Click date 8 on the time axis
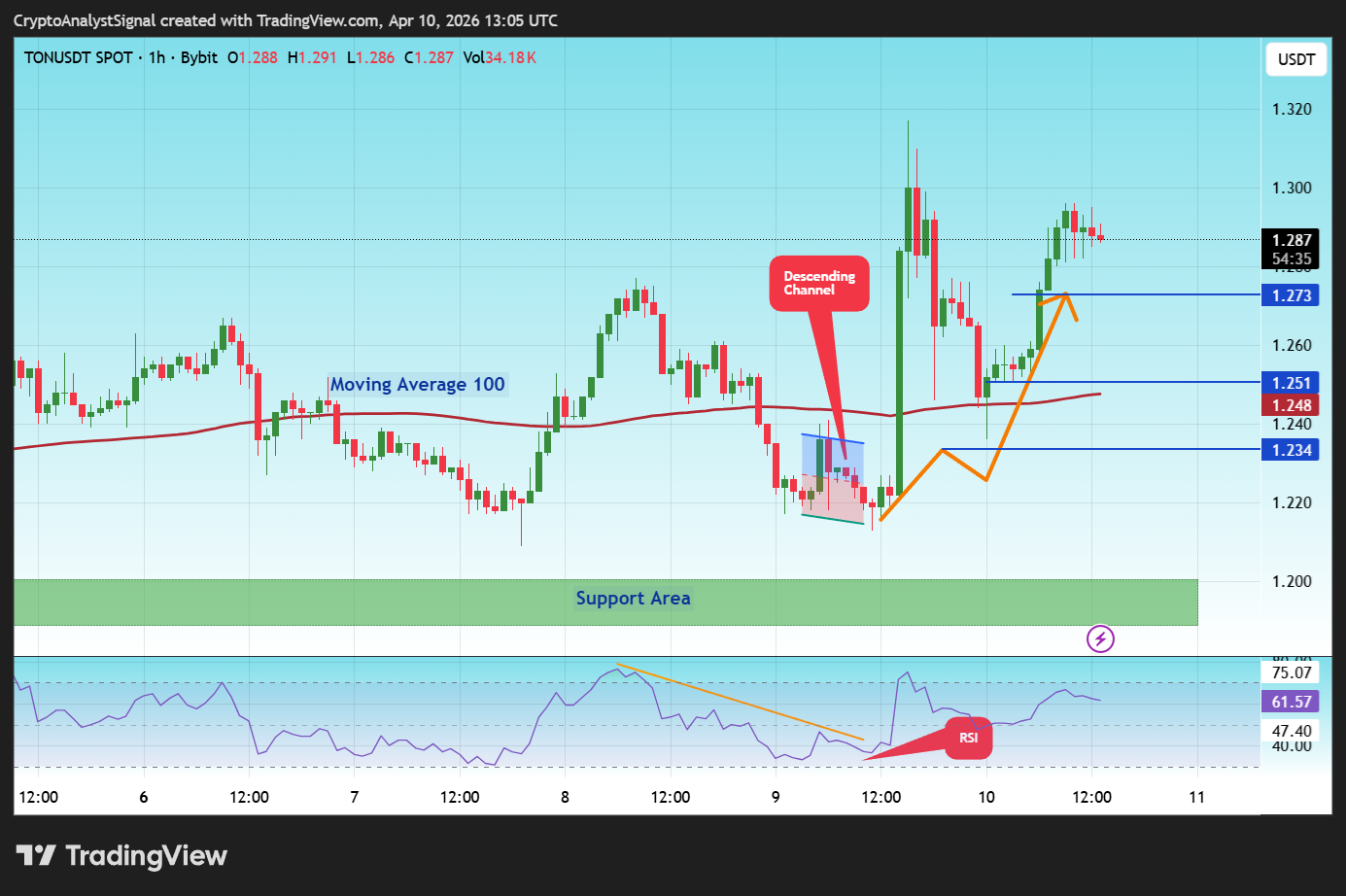The width and height of the screenshot is (1346, 896). 565,797
